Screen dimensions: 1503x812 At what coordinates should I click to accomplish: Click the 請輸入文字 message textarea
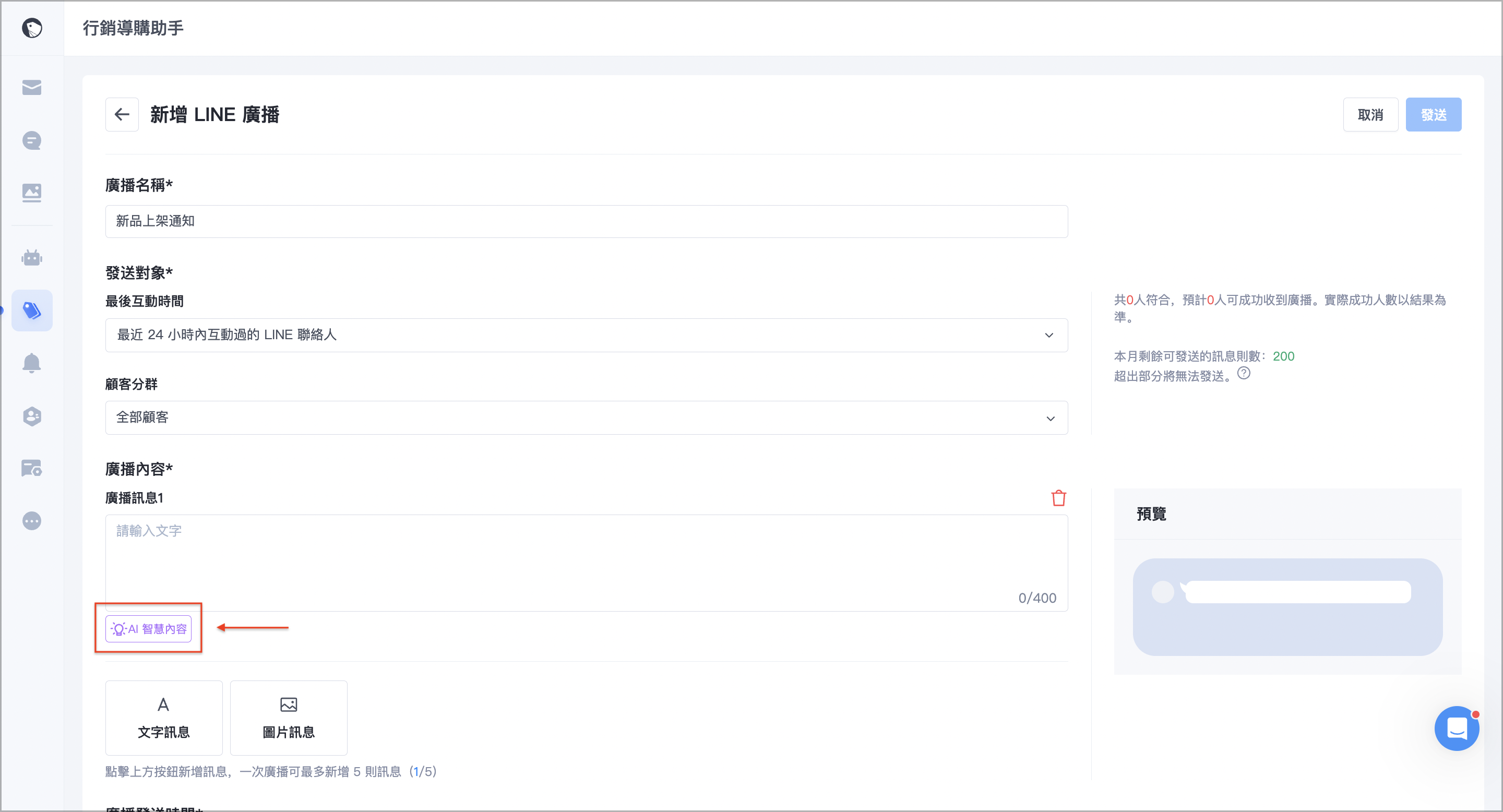pos(587,563)
